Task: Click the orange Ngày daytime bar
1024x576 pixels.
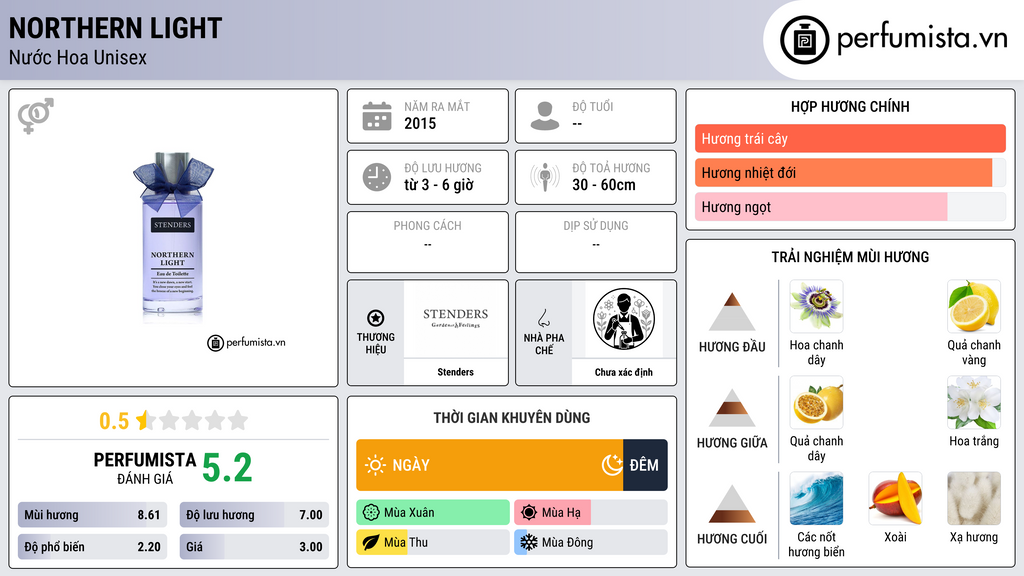Action: coord(490,465)
